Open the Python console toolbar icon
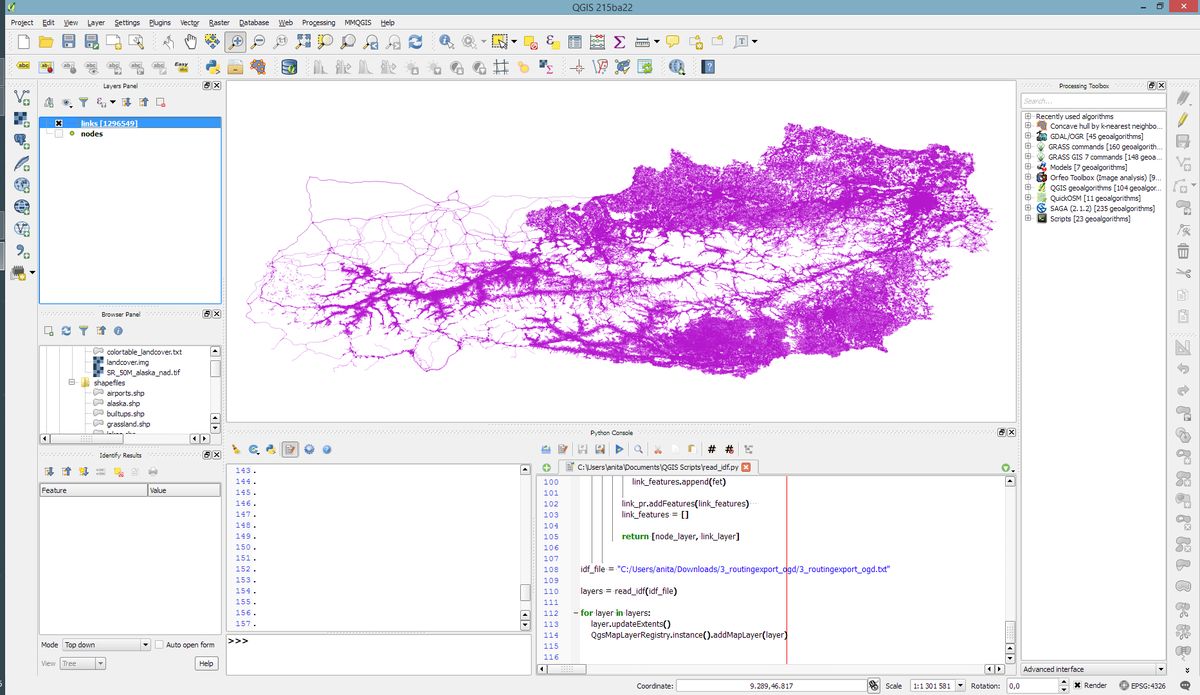 point(212,67)
